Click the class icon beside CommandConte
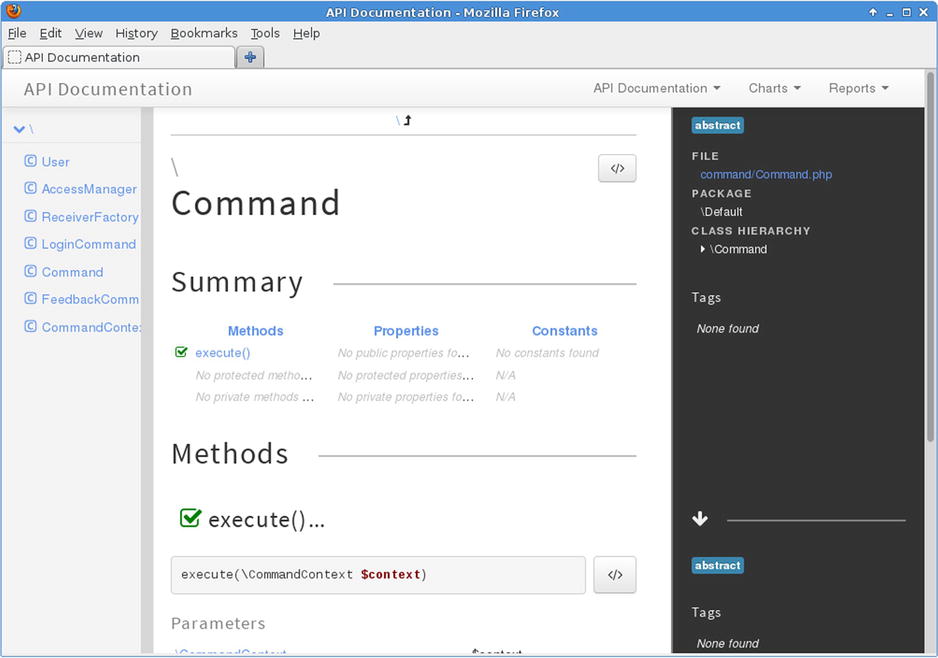 31,327
